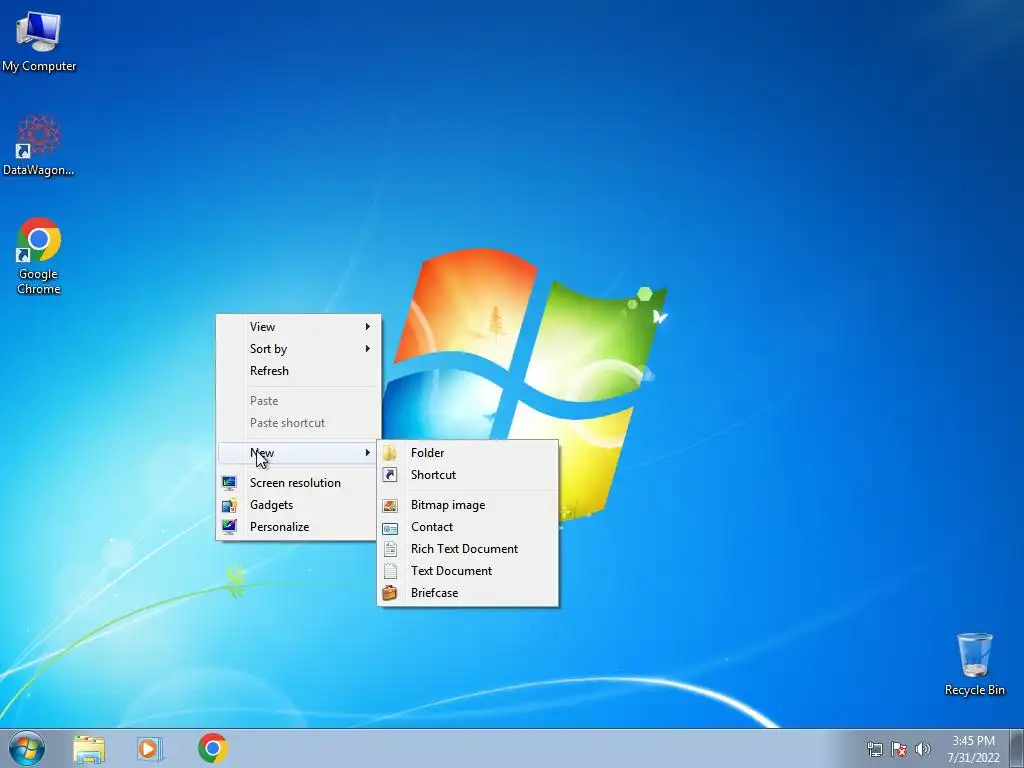The width and height of the screenshot is (1024, 768).
Task: Create a new Text Document
Action: [468, 571]
